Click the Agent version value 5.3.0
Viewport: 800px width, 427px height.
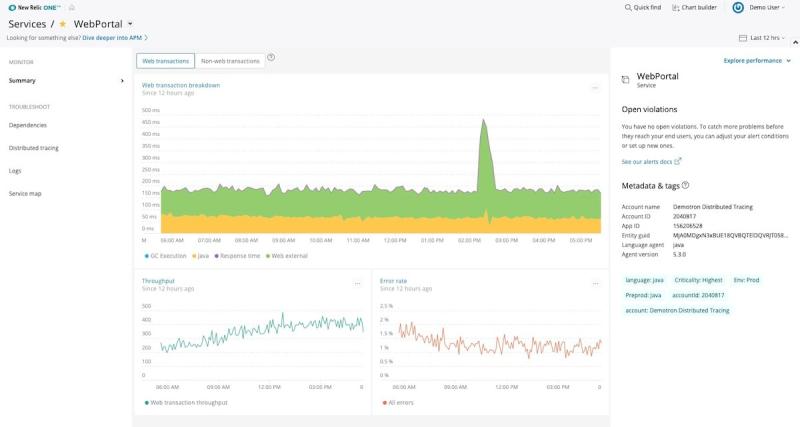(679, 255)
